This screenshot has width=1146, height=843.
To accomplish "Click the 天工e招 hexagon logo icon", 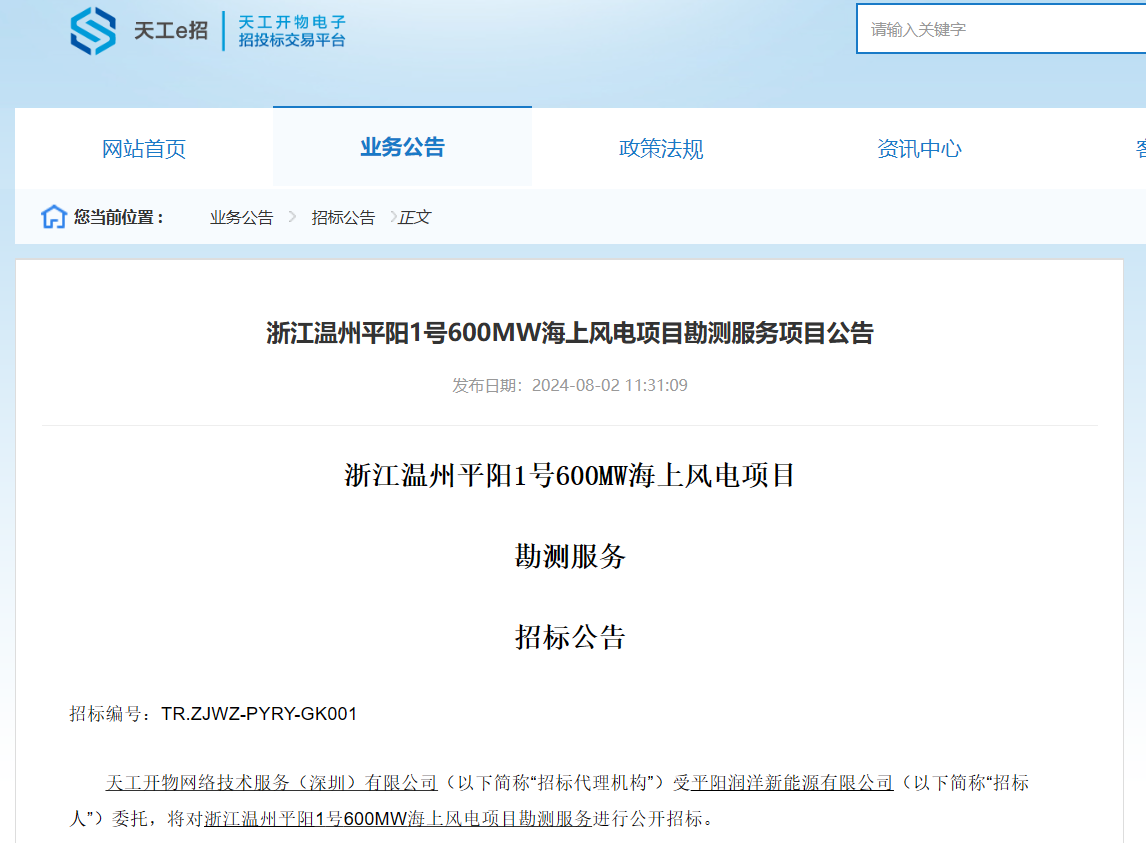I will (x=93, y=31).
